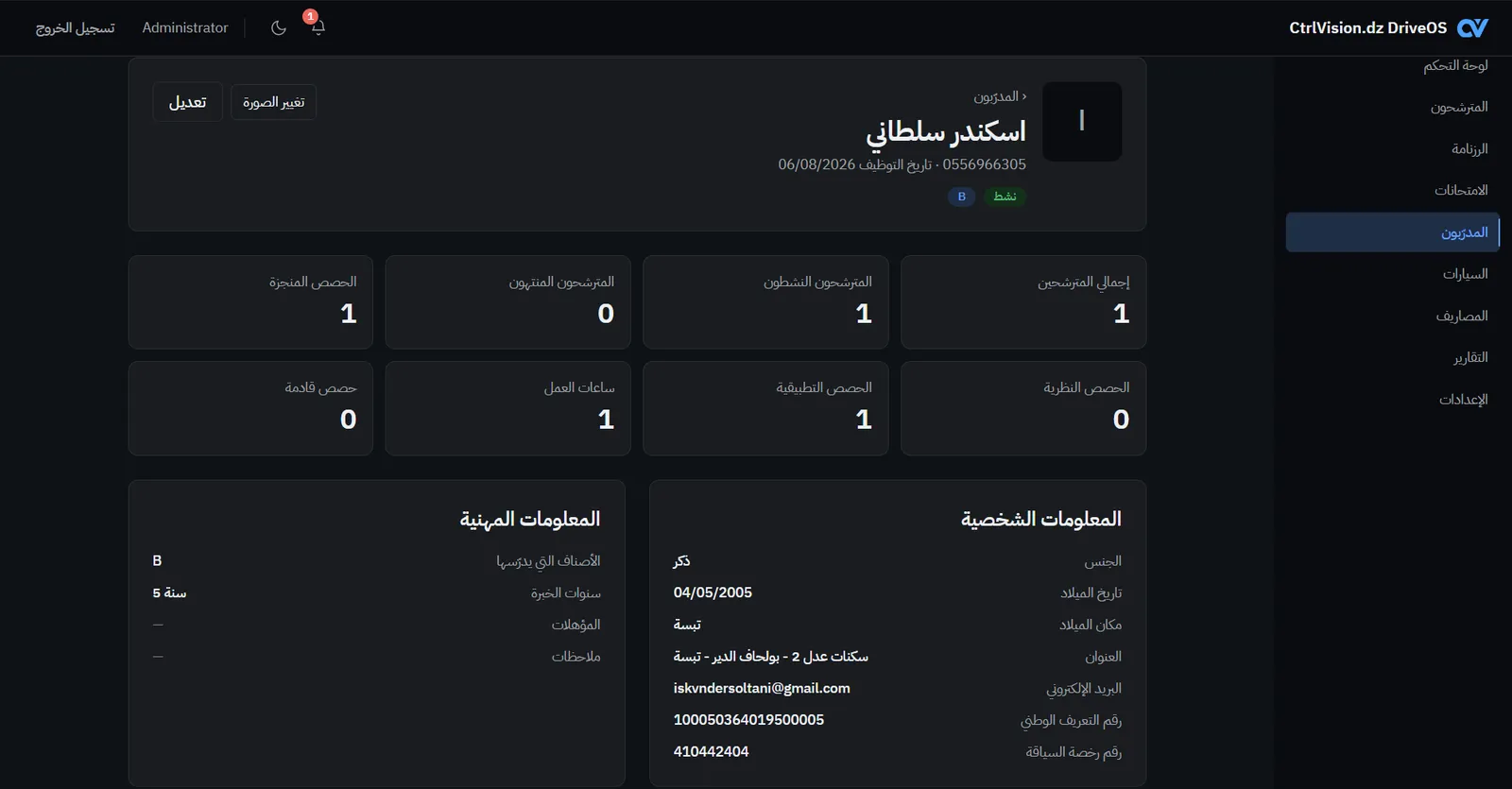Click the حصص قادمة stat card
The image size is (1512, 789).
pos(250,408)
